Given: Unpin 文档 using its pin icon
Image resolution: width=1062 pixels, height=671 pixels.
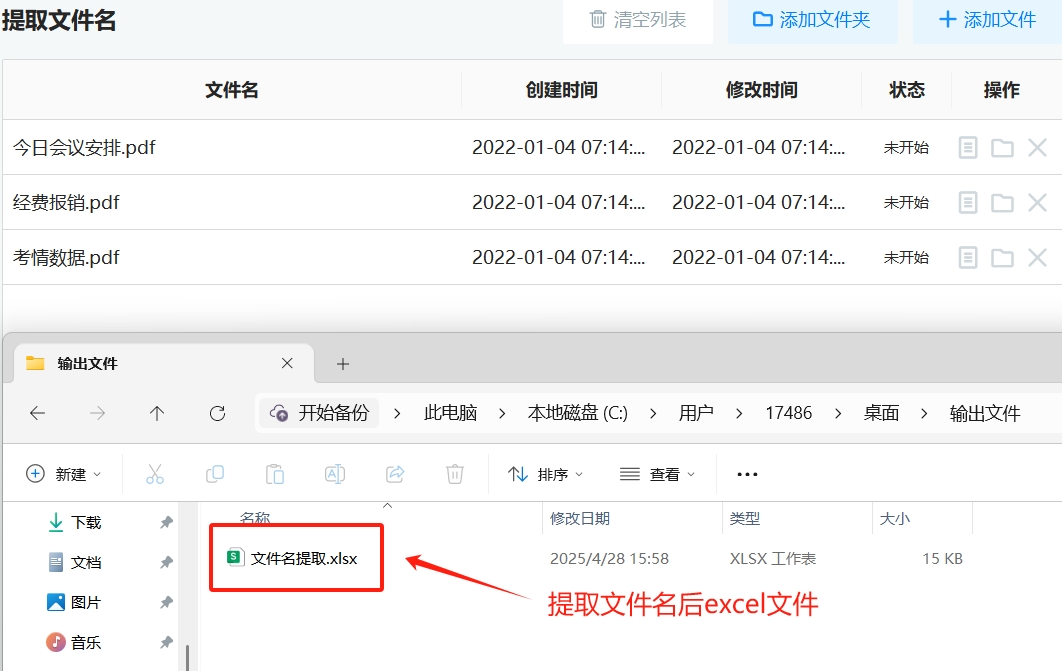Looking at the screenshot, I should click(166, 562).
